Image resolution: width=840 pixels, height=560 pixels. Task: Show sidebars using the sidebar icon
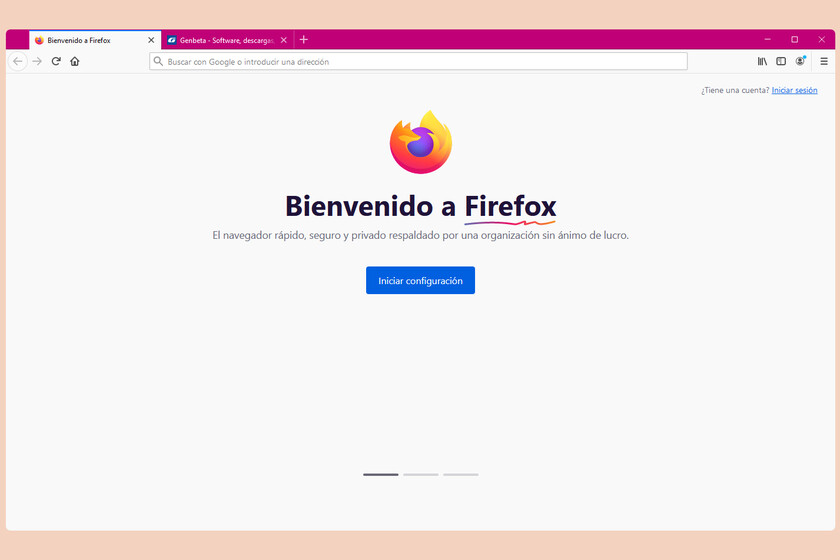(781, 62)
